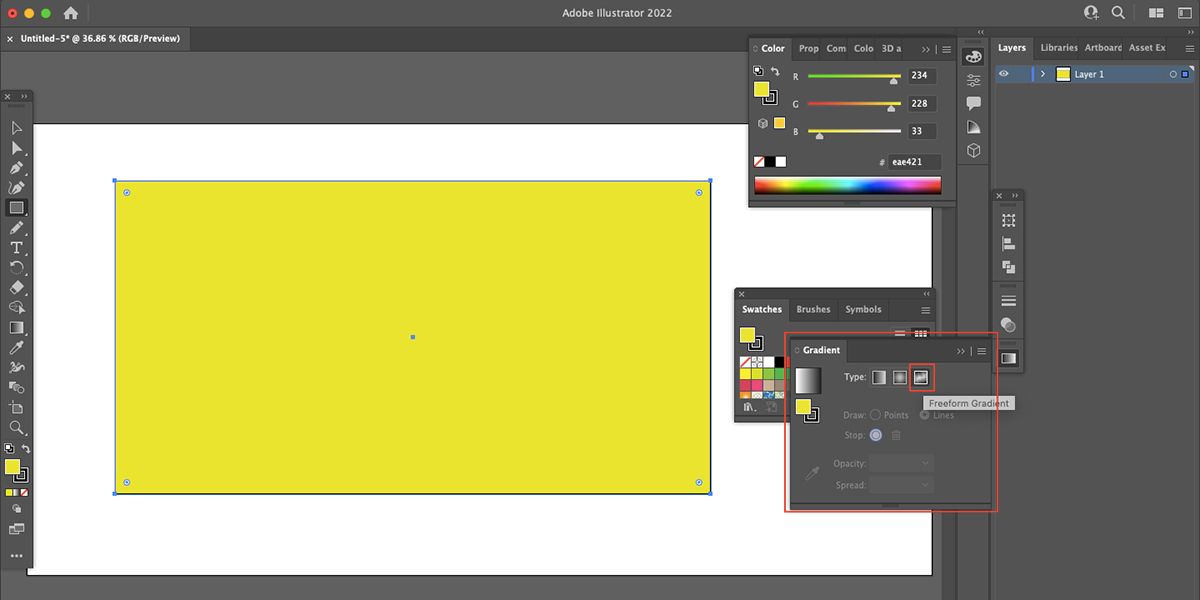Select the Linear Gradient type icon
The width and height of the screenshot is (1200, 600).
tap(879, 377)
